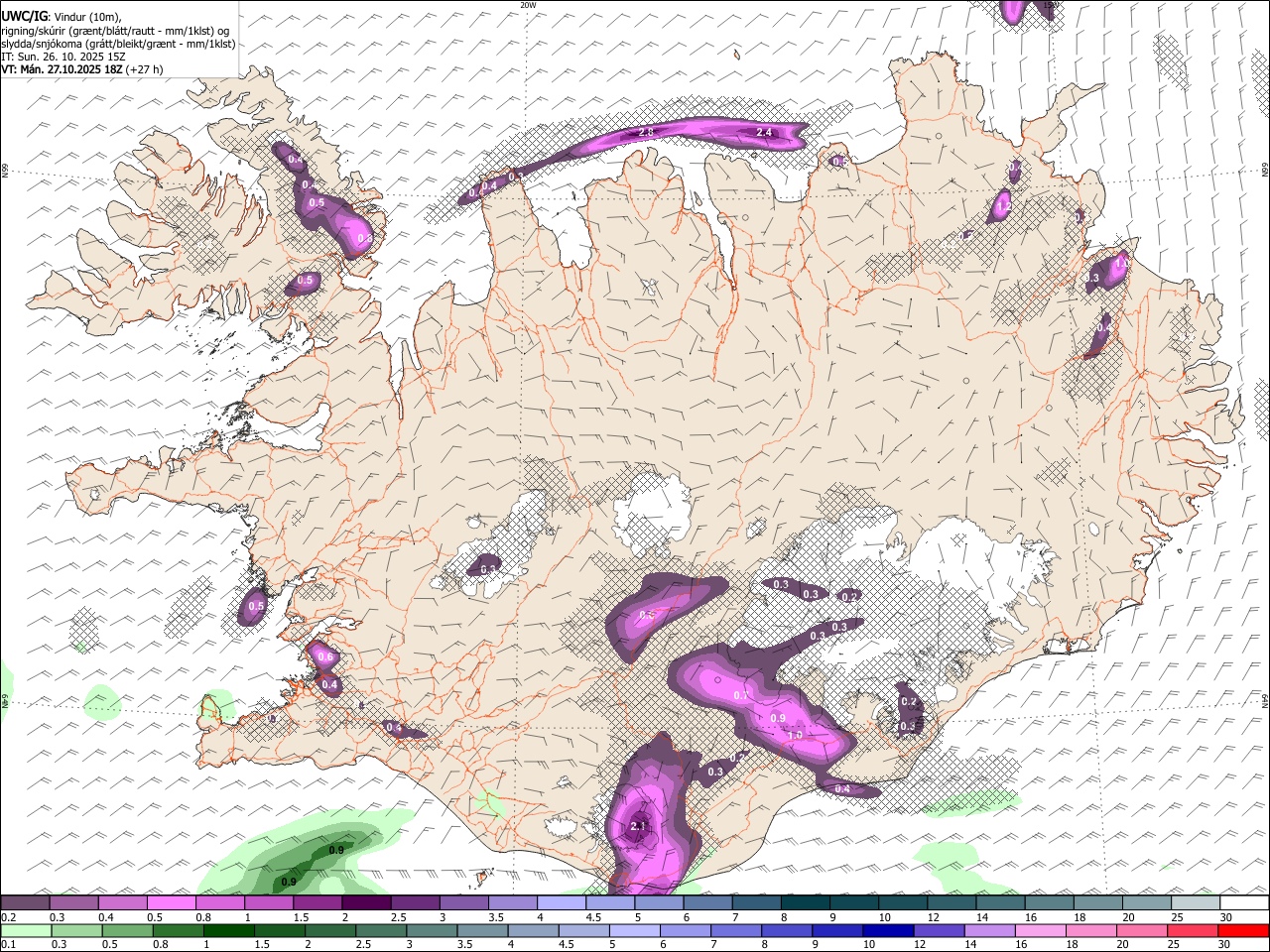Screen dimensions: 1270x952
Task: Click the pale green 0.1 swatch in lower legend
Action: [26, 930]
